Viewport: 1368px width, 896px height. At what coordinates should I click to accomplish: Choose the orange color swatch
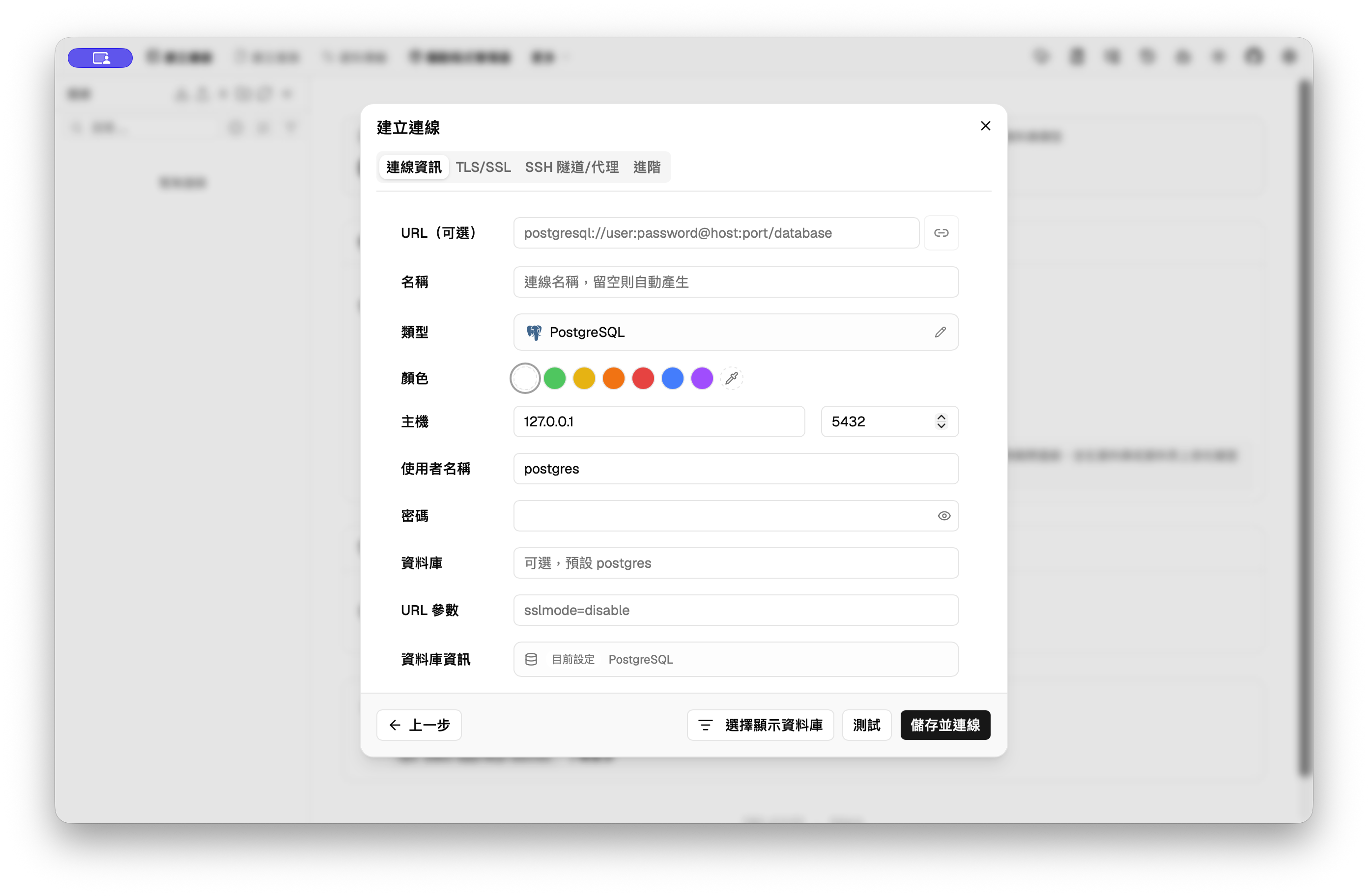coord(614,378)
